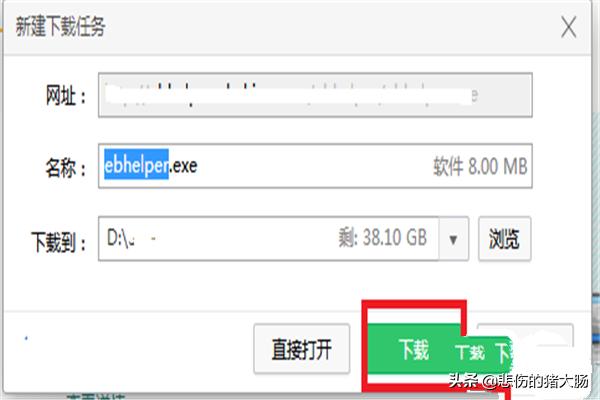Expand the 下载到 location dropdown arrow
600x400 pixels.
pos(453,239)
